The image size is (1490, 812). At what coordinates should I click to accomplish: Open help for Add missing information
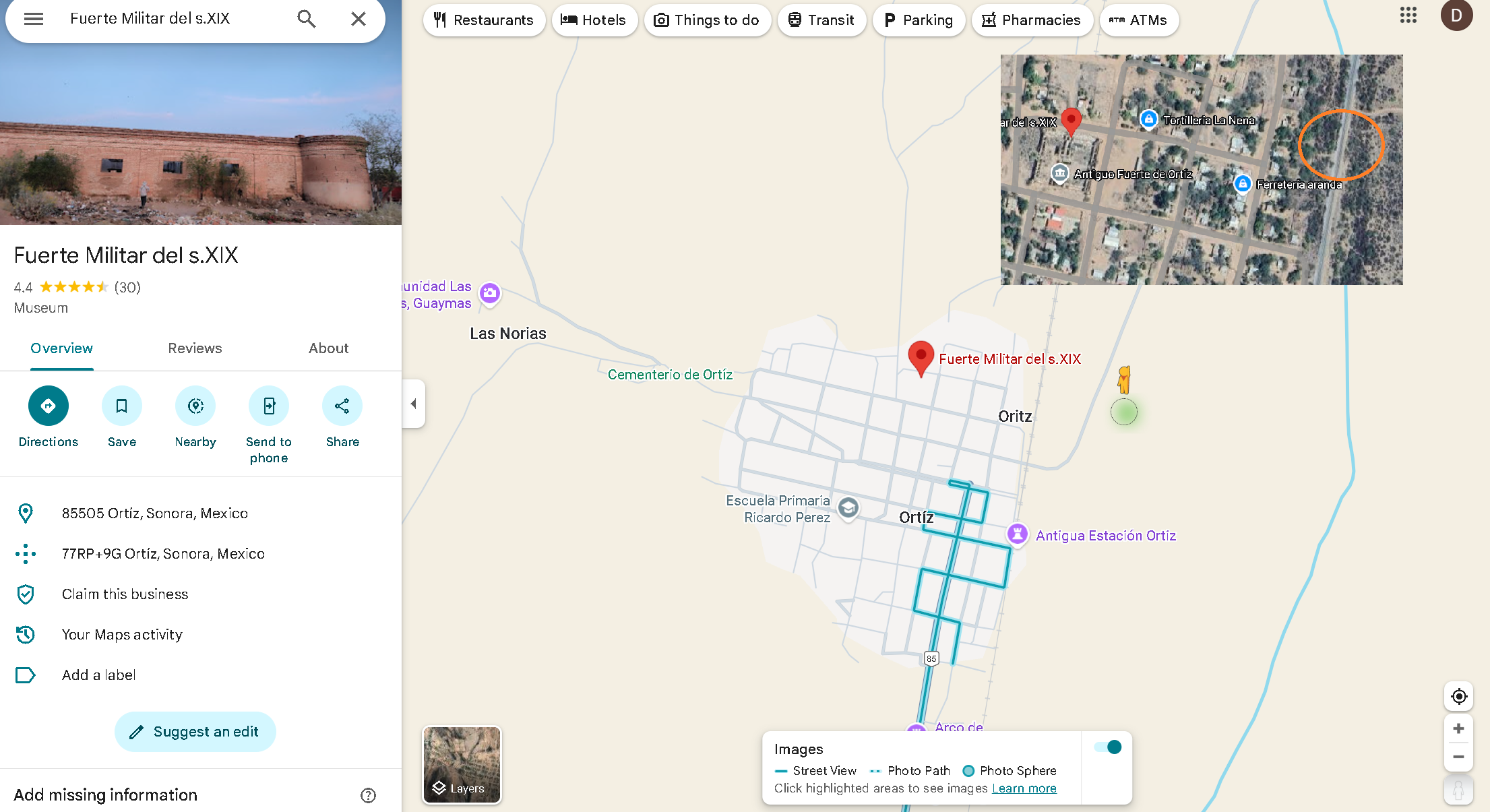point(368,795)
